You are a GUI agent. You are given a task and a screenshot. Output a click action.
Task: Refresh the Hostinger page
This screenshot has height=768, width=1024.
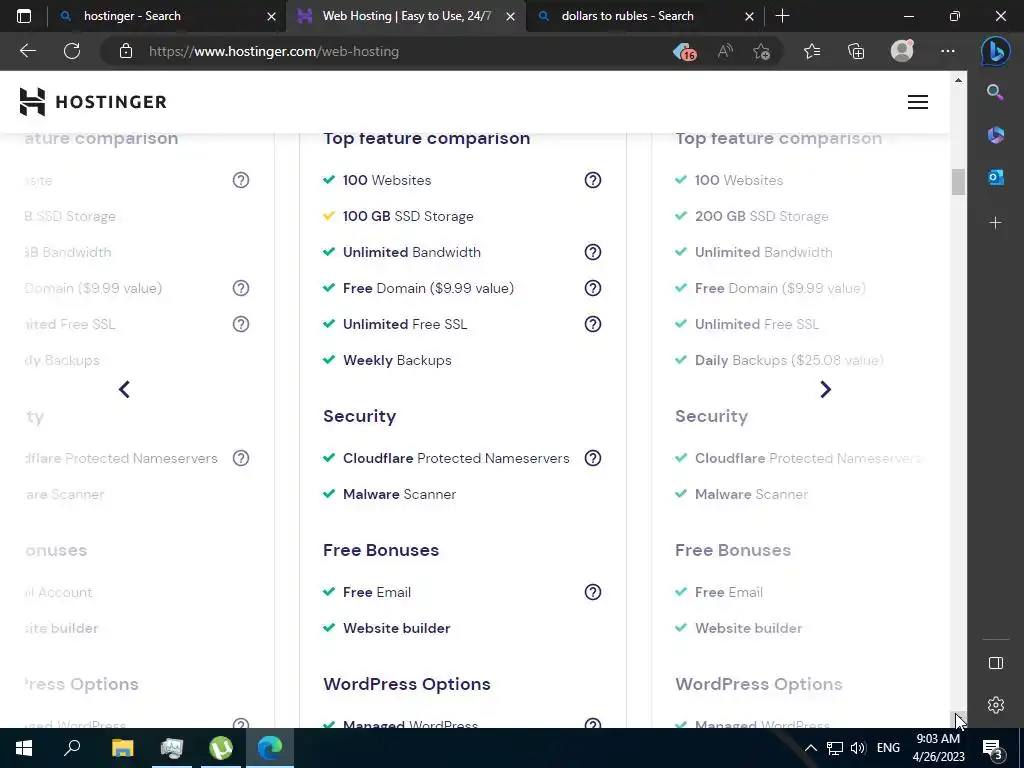point(72,51)
